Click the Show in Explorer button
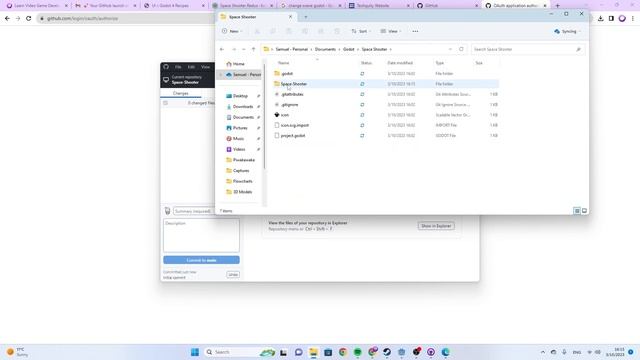Viewport: 640px width, 360px height. click(x=436, y=226)
